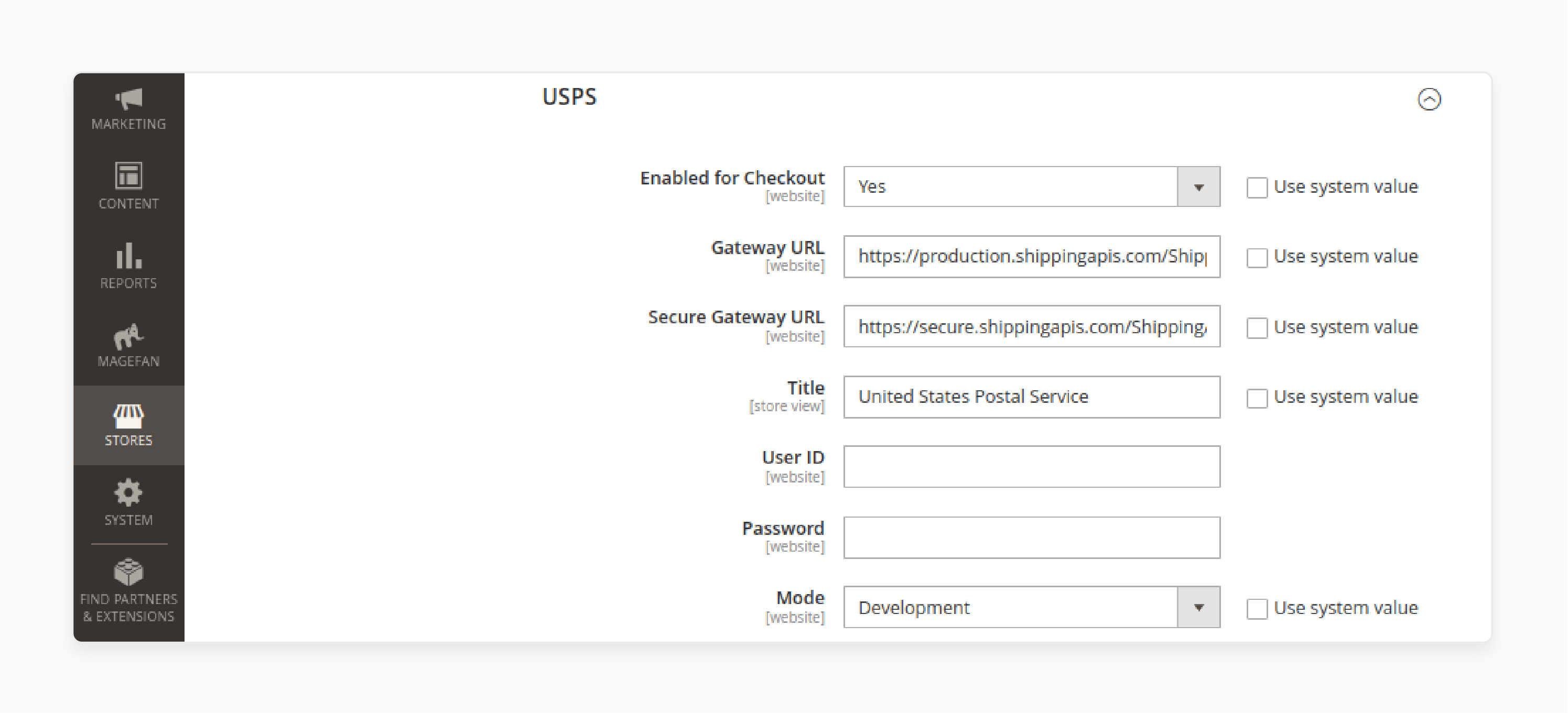Collapse the USPS section with circle arrow

click(1429, 99)
